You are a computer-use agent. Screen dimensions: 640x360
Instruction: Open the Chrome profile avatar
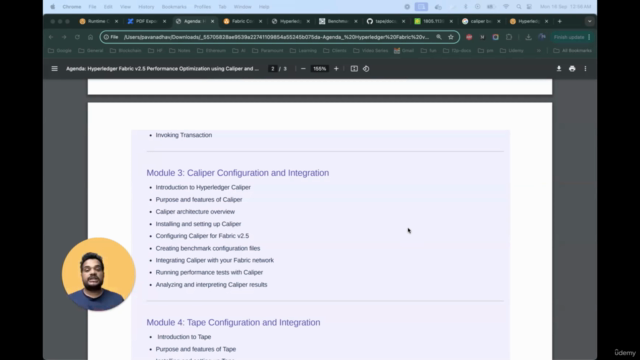[542, 37]
